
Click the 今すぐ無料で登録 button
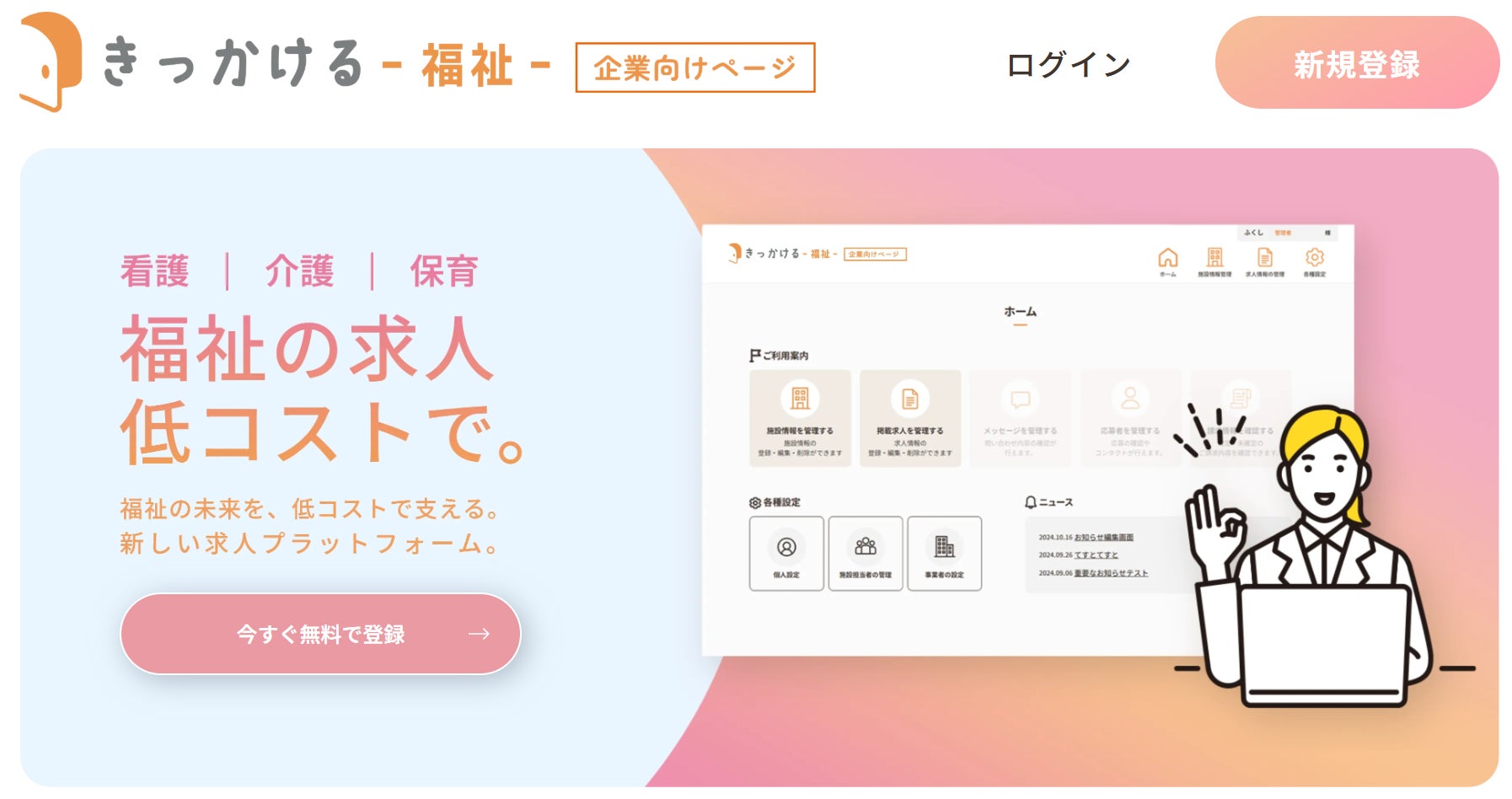click(320, 634)
